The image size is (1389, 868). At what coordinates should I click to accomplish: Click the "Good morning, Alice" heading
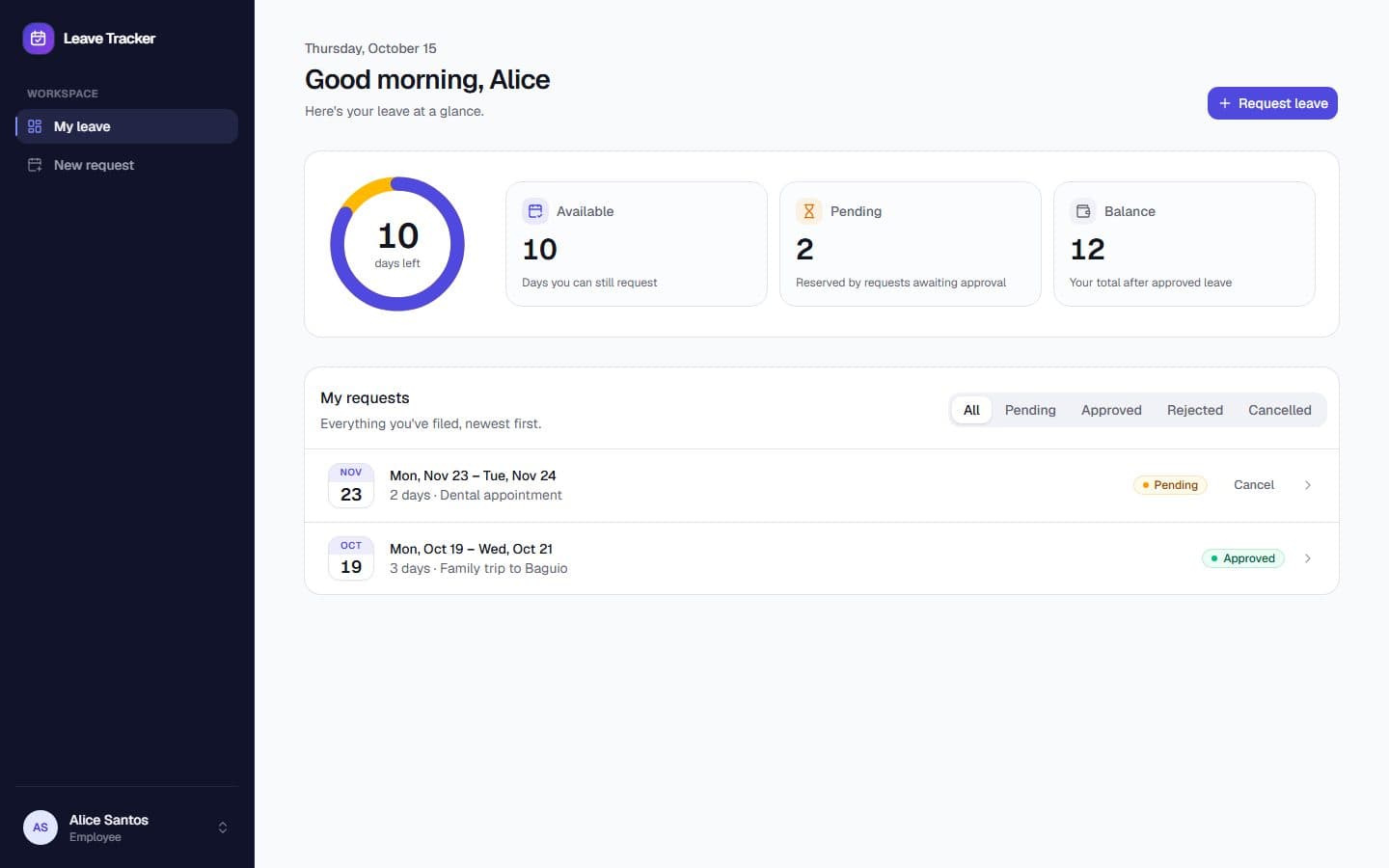click(x=427, y=79)
